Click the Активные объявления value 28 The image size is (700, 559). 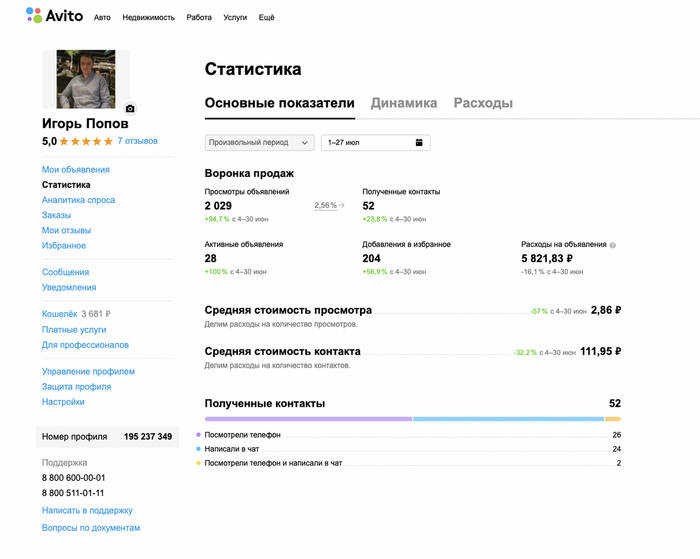pyautogui.click(x=211, y=259)
